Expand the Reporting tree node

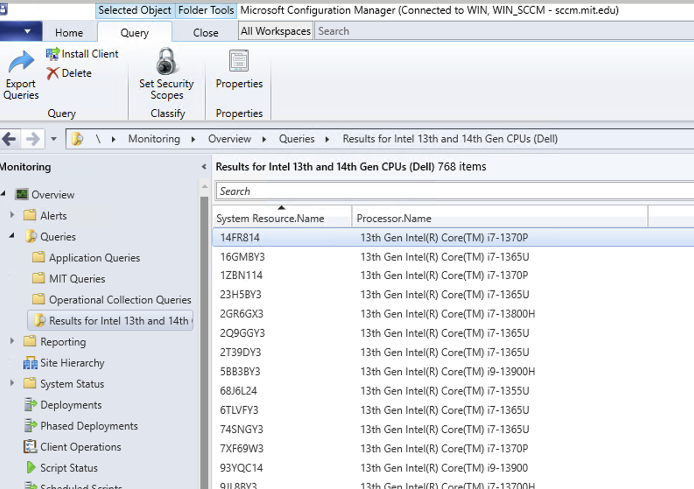coord(12,341)
